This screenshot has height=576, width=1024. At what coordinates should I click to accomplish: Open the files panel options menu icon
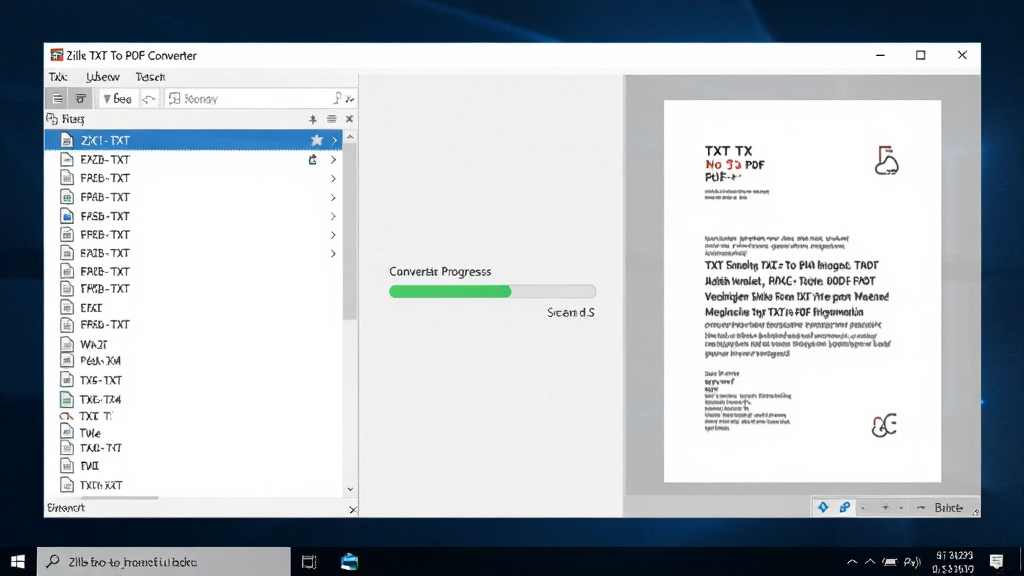pos(332,119)
